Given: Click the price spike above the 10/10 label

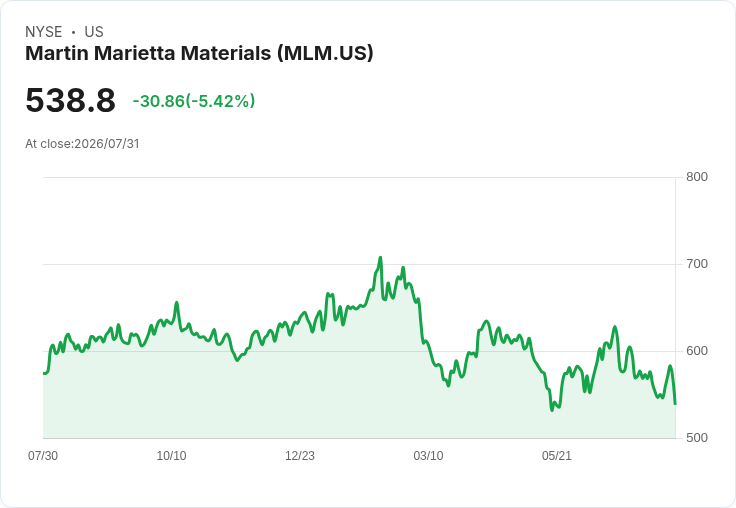Looking at the screenshot, I should 176,303.
